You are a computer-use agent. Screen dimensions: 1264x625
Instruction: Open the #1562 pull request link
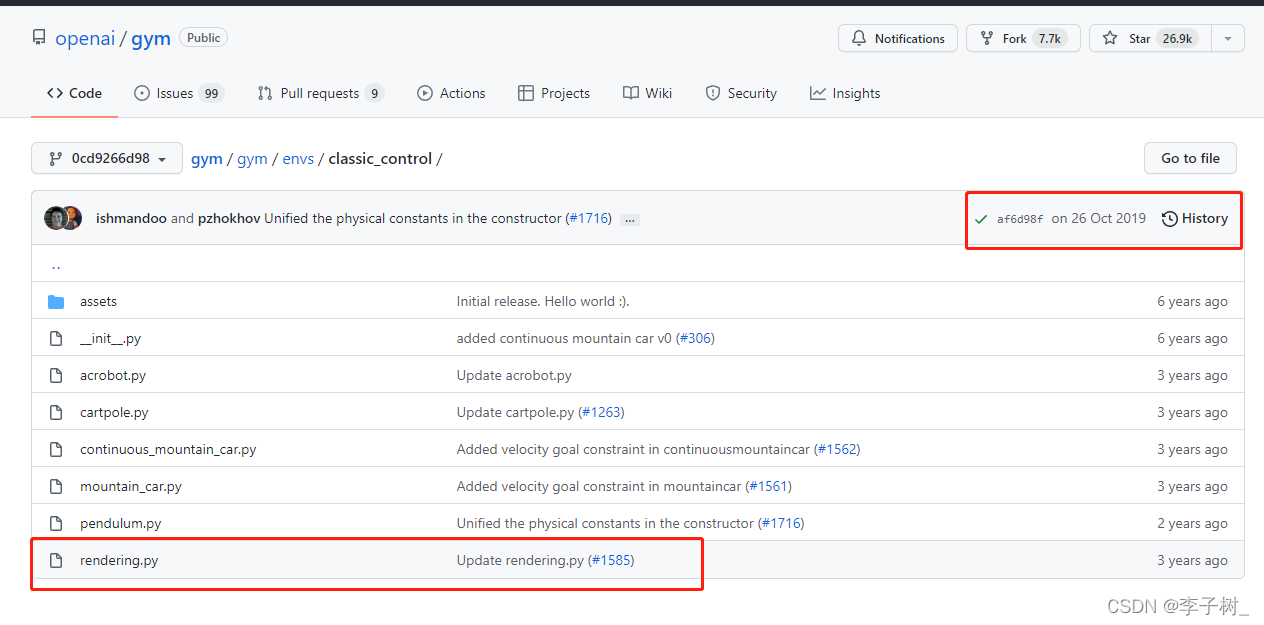837,449
